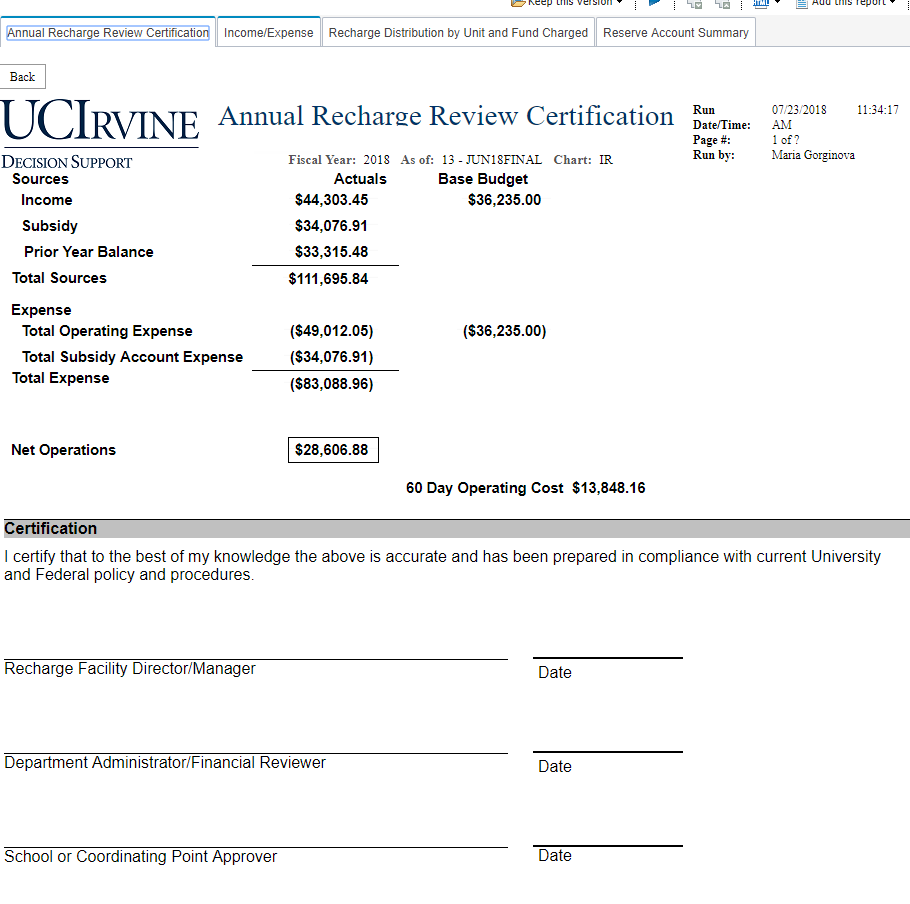
Task: Click the Chart IR text
Action: coord(583,160)
